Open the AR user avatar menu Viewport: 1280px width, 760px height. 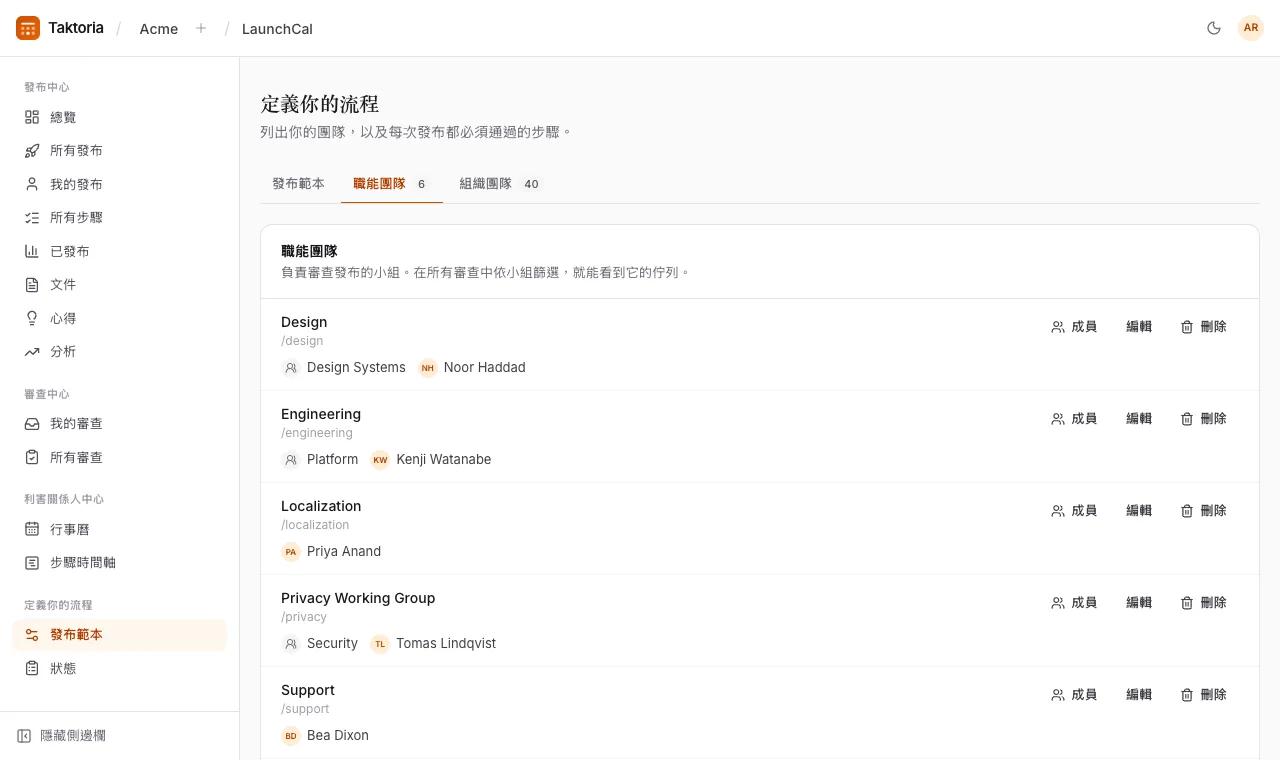click(x=1251, y=28)
